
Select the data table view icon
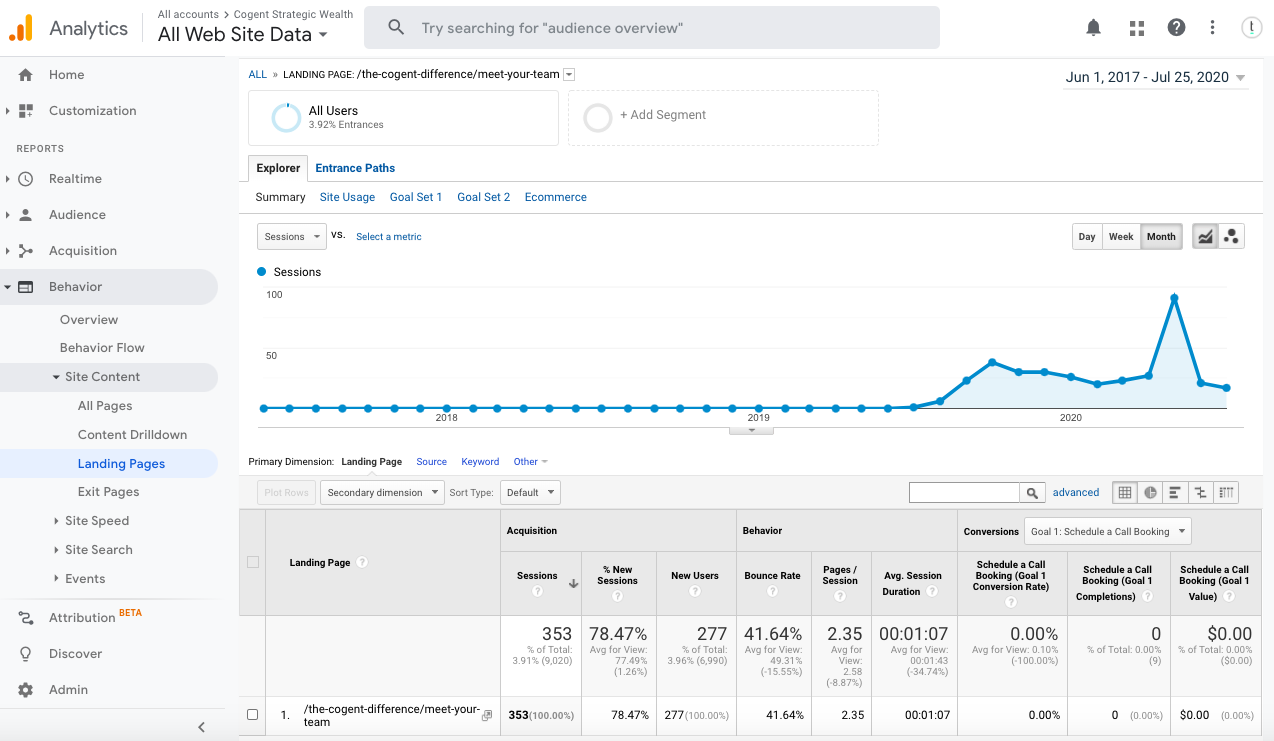click(1124, 492)
